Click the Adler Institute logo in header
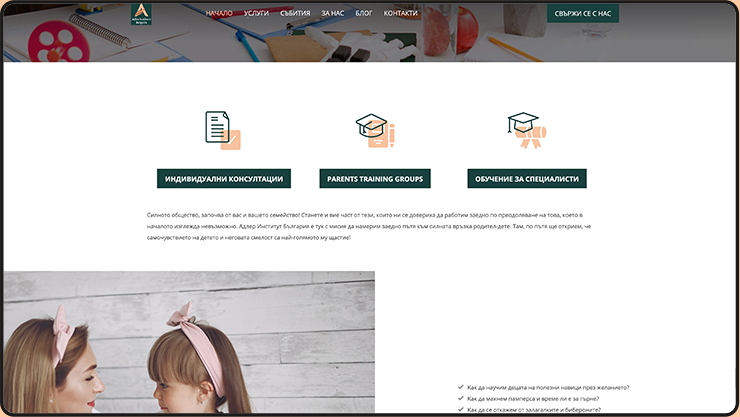The image size is (740, 417). [143, 14]
